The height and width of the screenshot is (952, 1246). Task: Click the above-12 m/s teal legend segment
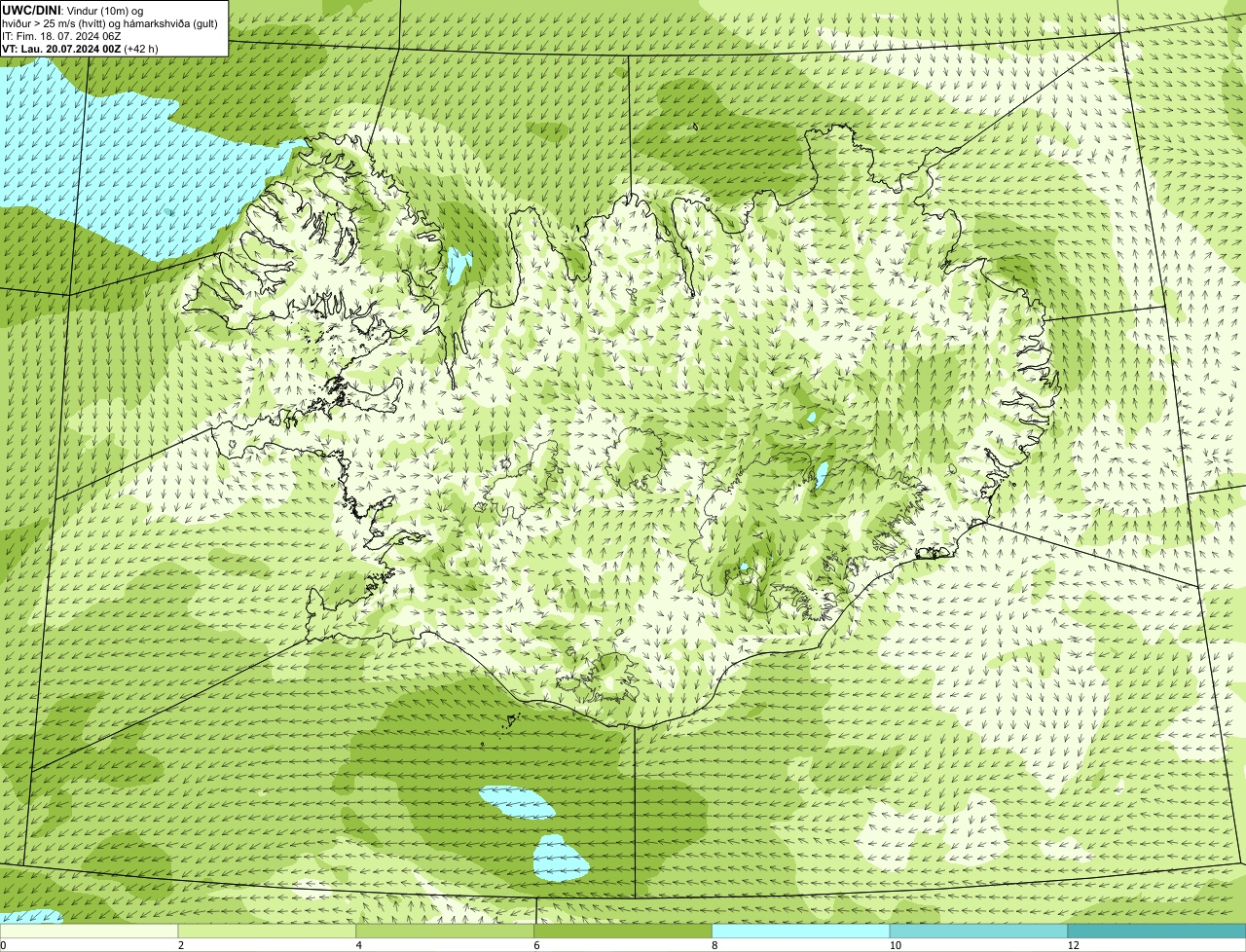(x=1156, y=931)
